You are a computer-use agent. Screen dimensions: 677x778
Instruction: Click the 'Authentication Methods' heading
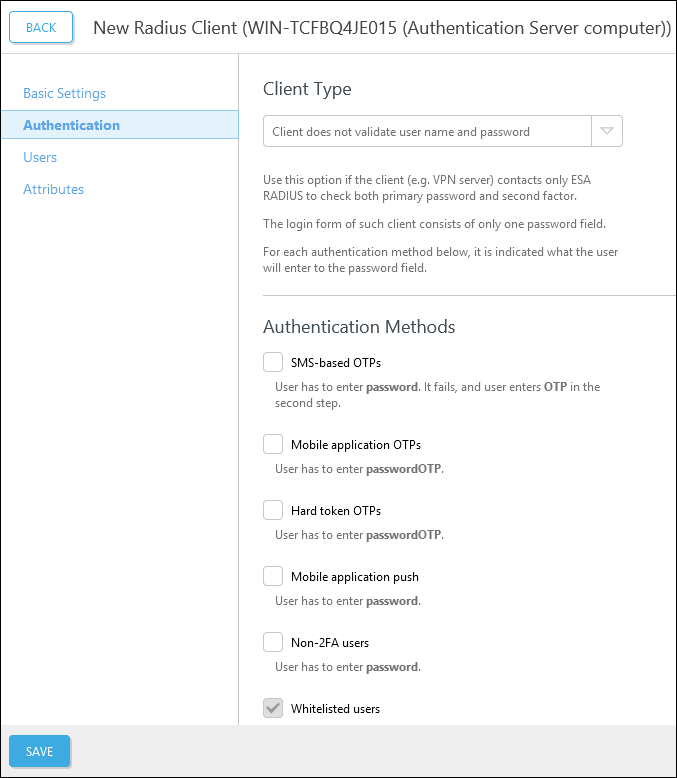(x=359, y=327)
